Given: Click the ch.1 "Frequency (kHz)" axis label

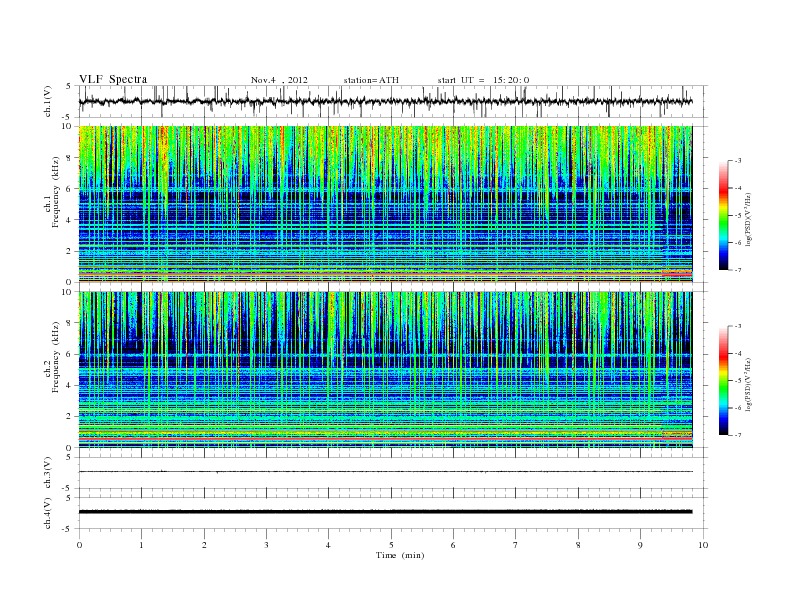Looking at the screenshot, I should tap(56, 192).
